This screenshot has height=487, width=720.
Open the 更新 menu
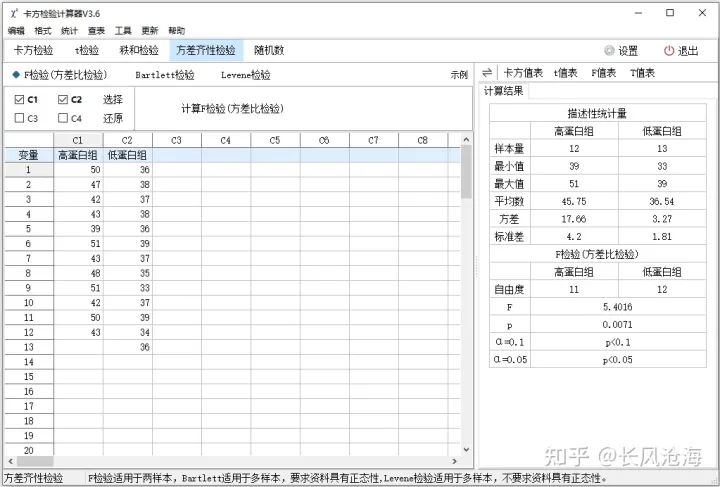click(150, 31)
